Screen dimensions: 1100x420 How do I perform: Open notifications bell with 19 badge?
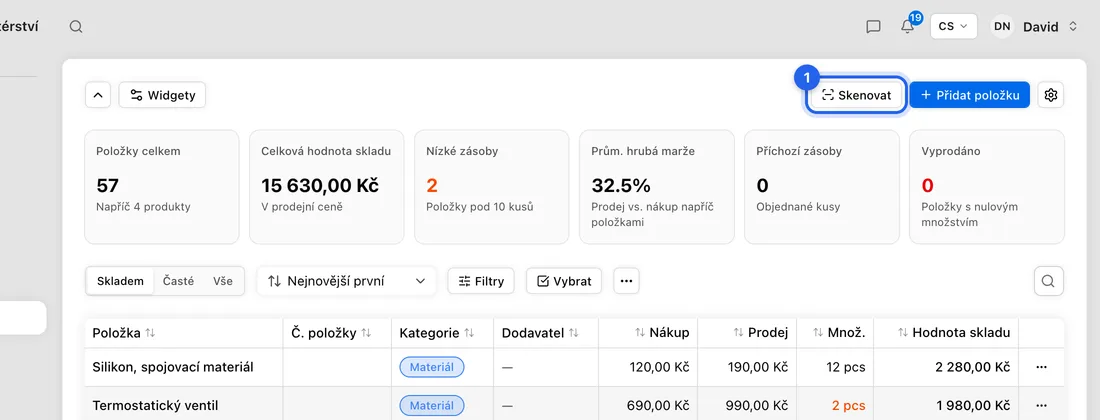[908, 27]
